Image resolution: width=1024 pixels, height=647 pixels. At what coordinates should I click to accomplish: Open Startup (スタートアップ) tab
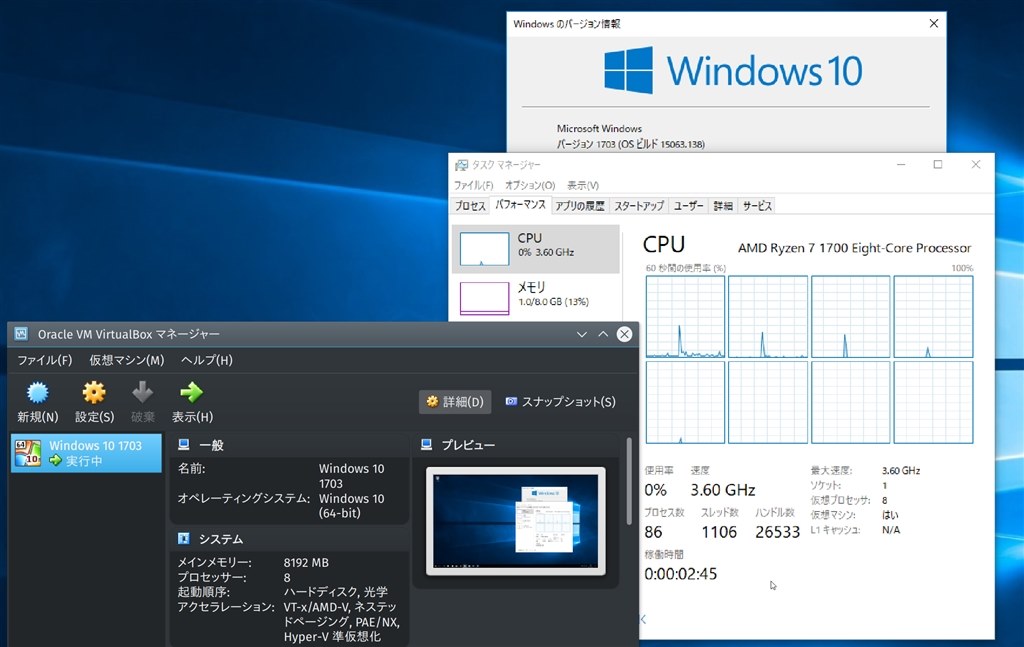tap(639, 206)
